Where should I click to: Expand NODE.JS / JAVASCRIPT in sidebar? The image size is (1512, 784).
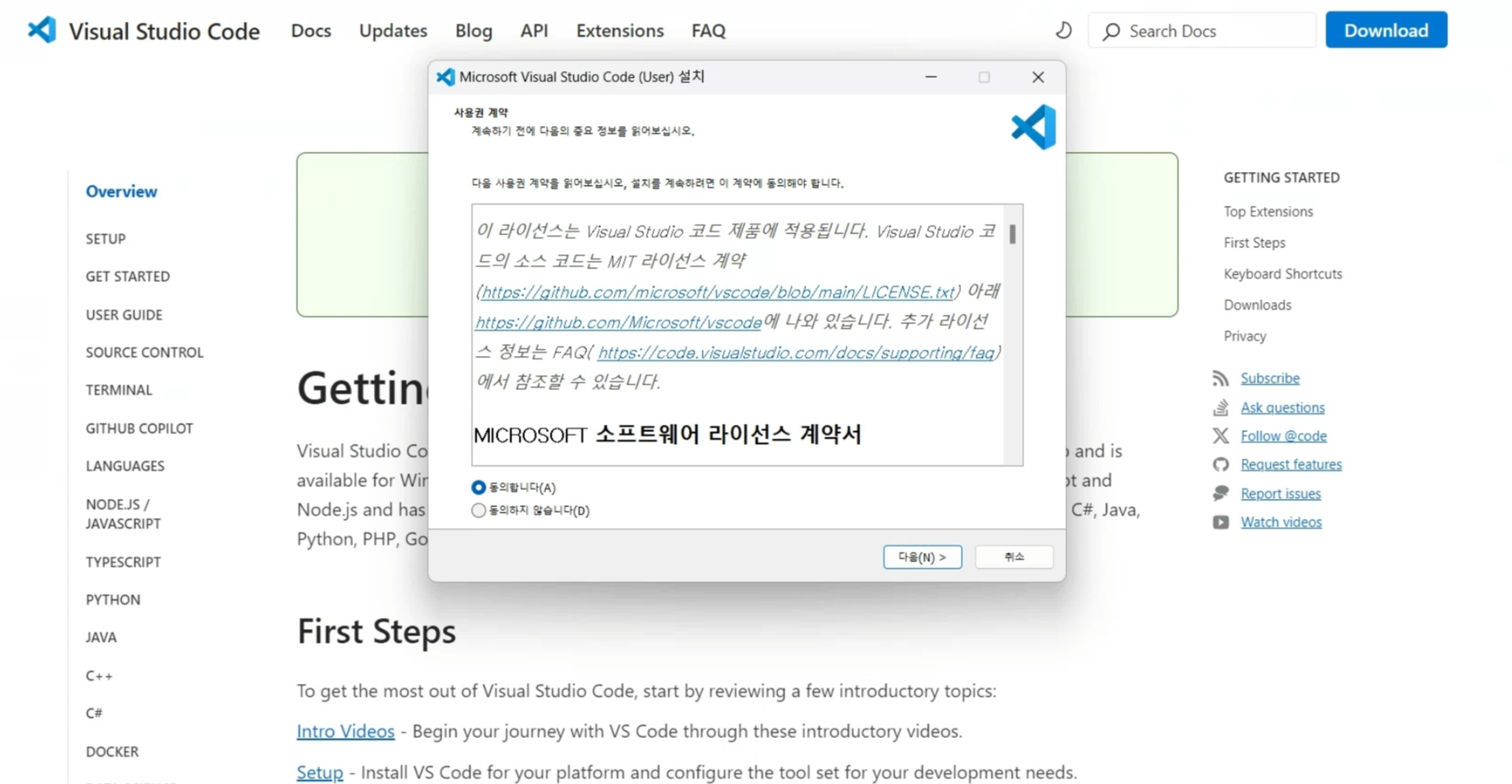coord(124,514)
